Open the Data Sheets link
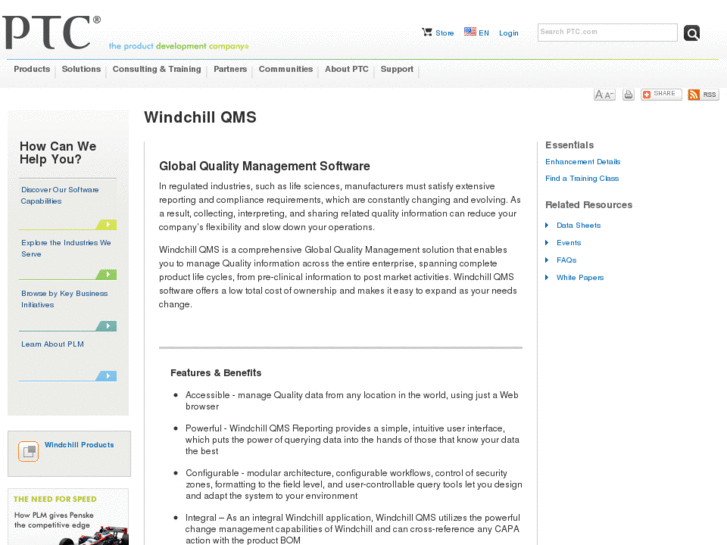The image size is (727, 545). (x=578, y=225)
